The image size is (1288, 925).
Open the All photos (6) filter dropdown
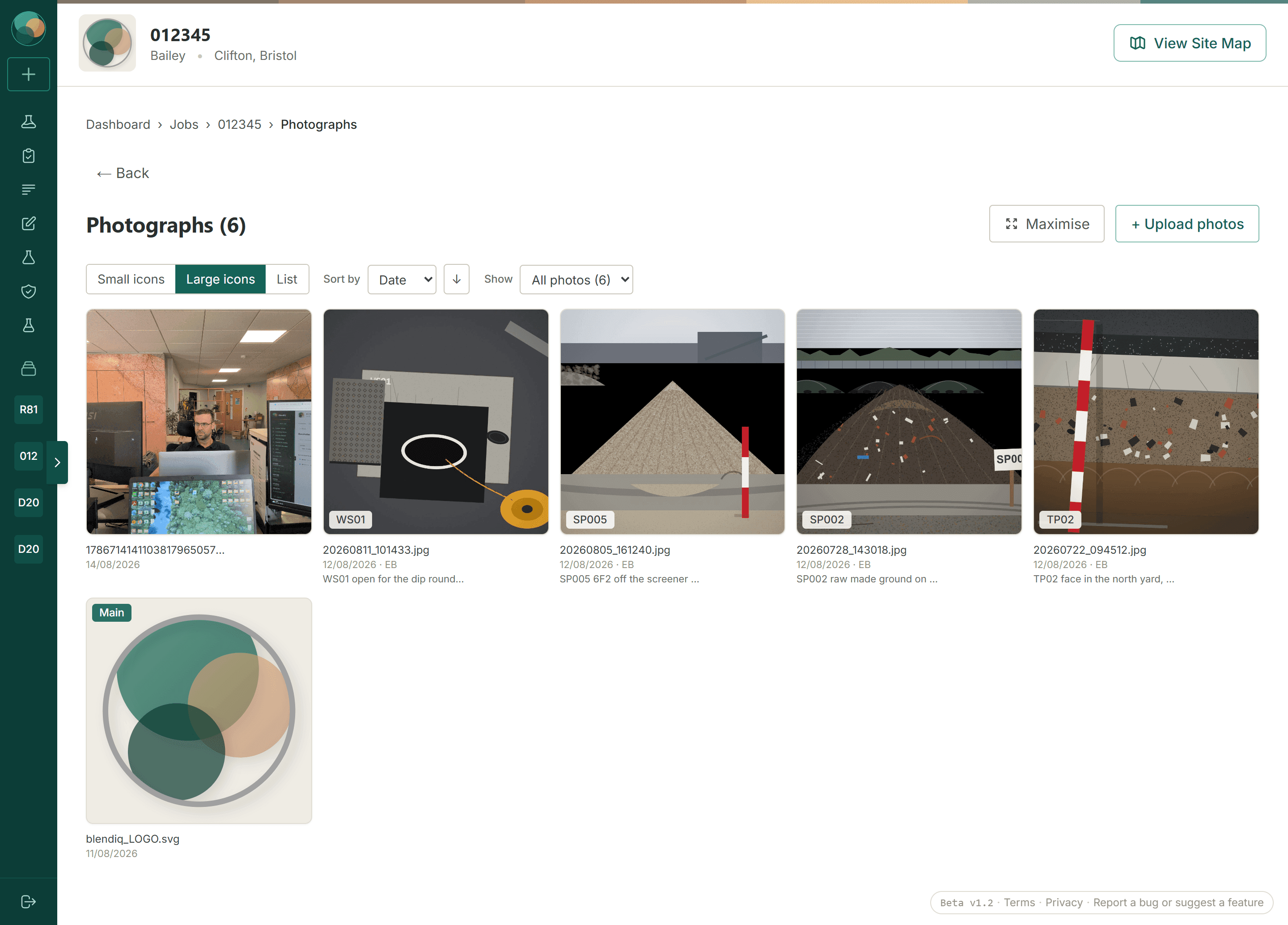(x=576, y=280)
